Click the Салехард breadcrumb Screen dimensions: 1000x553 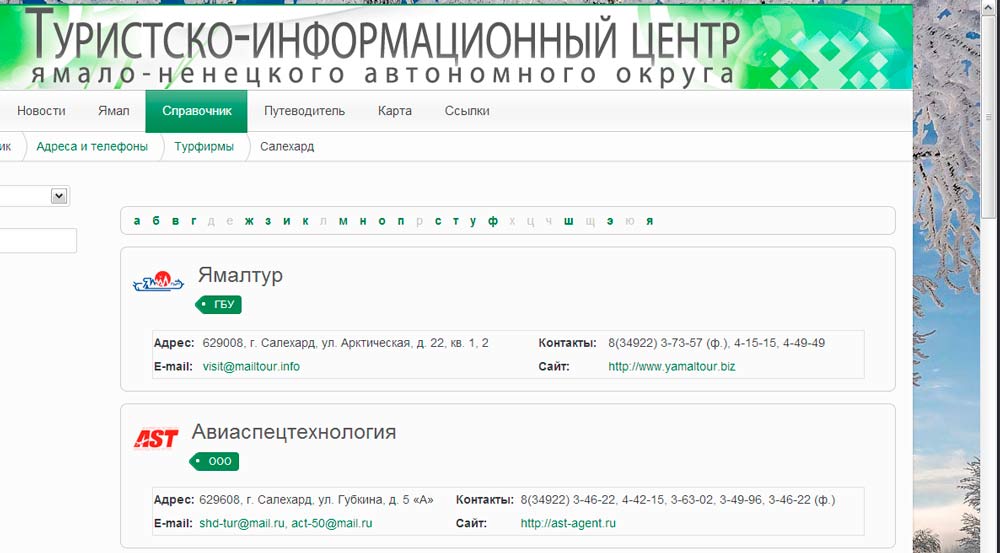[x=287, y=147]
